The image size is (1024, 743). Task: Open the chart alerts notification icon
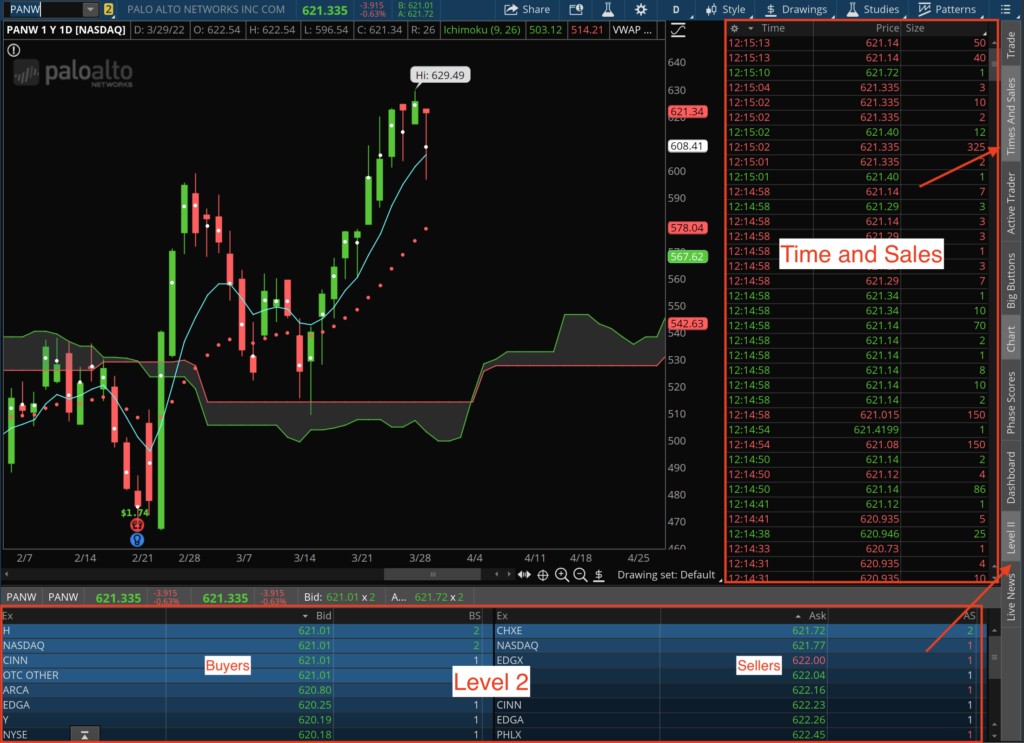point(576,9)
